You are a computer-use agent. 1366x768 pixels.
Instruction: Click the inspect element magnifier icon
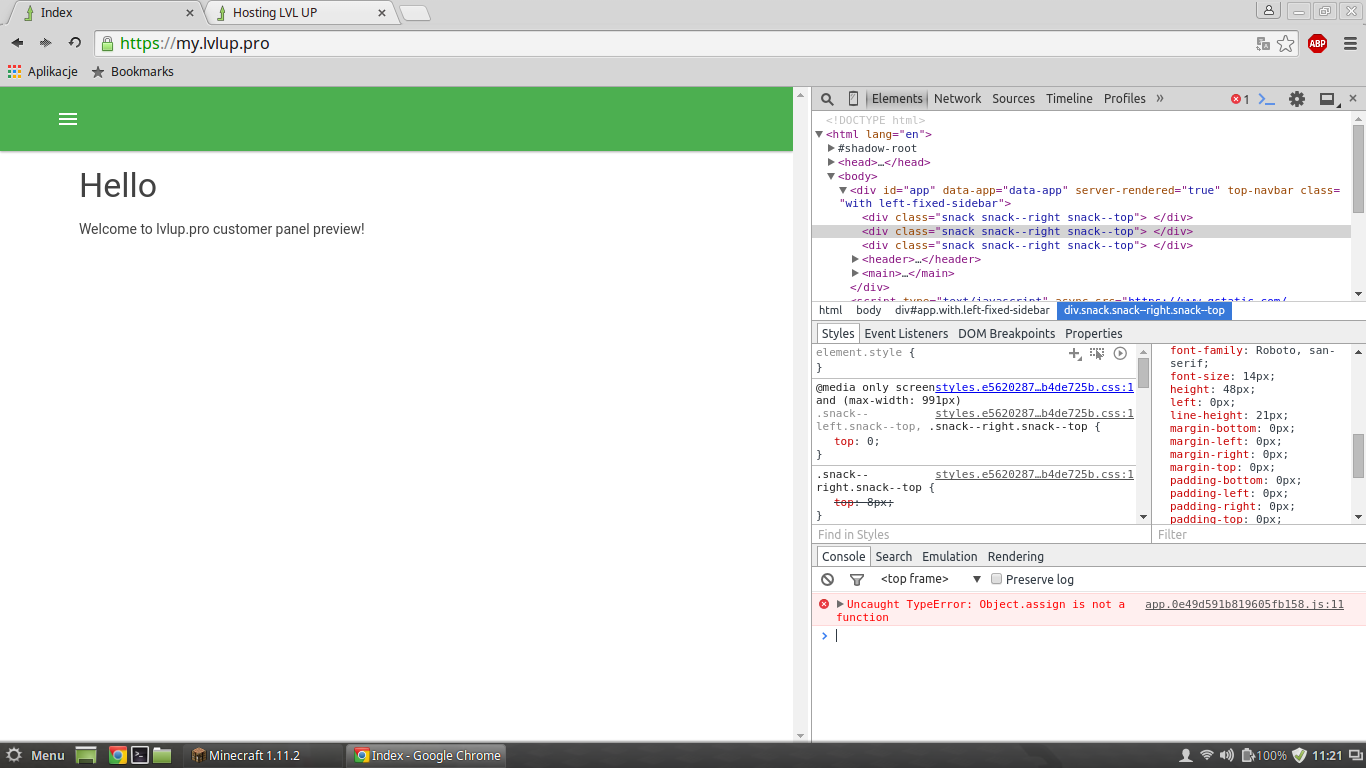827,99
